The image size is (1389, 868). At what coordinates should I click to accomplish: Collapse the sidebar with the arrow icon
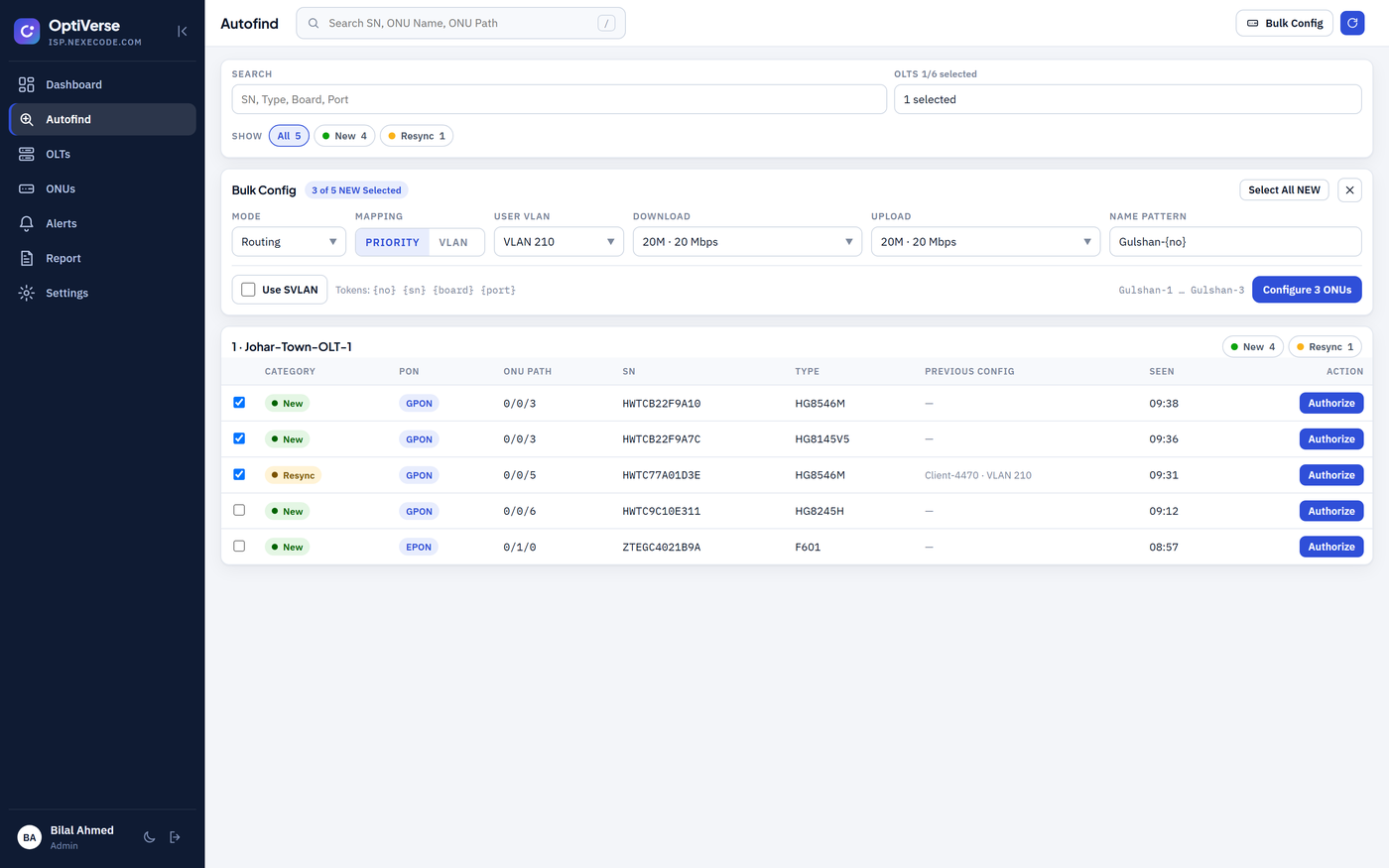coord(183,32)
